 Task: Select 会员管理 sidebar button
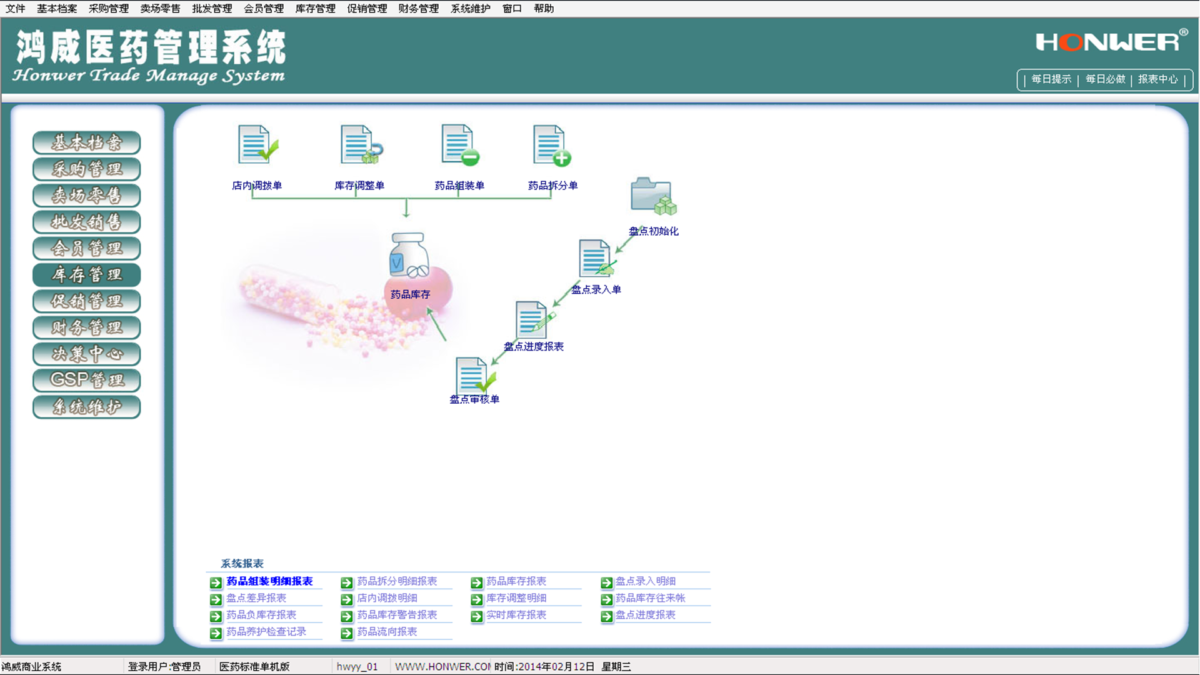point(87,248)
